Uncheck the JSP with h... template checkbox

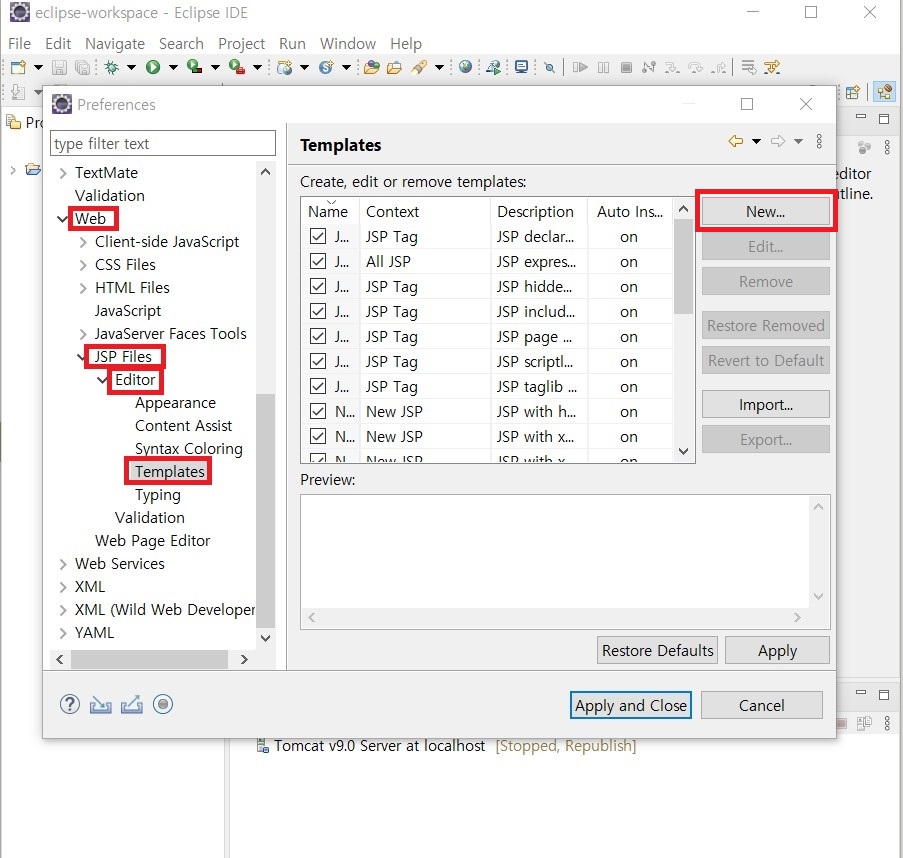pos(318,411)
